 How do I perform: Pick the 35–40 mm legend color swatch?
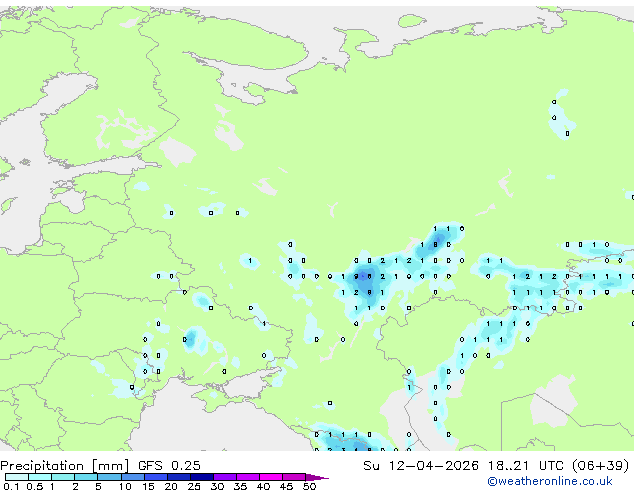248,477
